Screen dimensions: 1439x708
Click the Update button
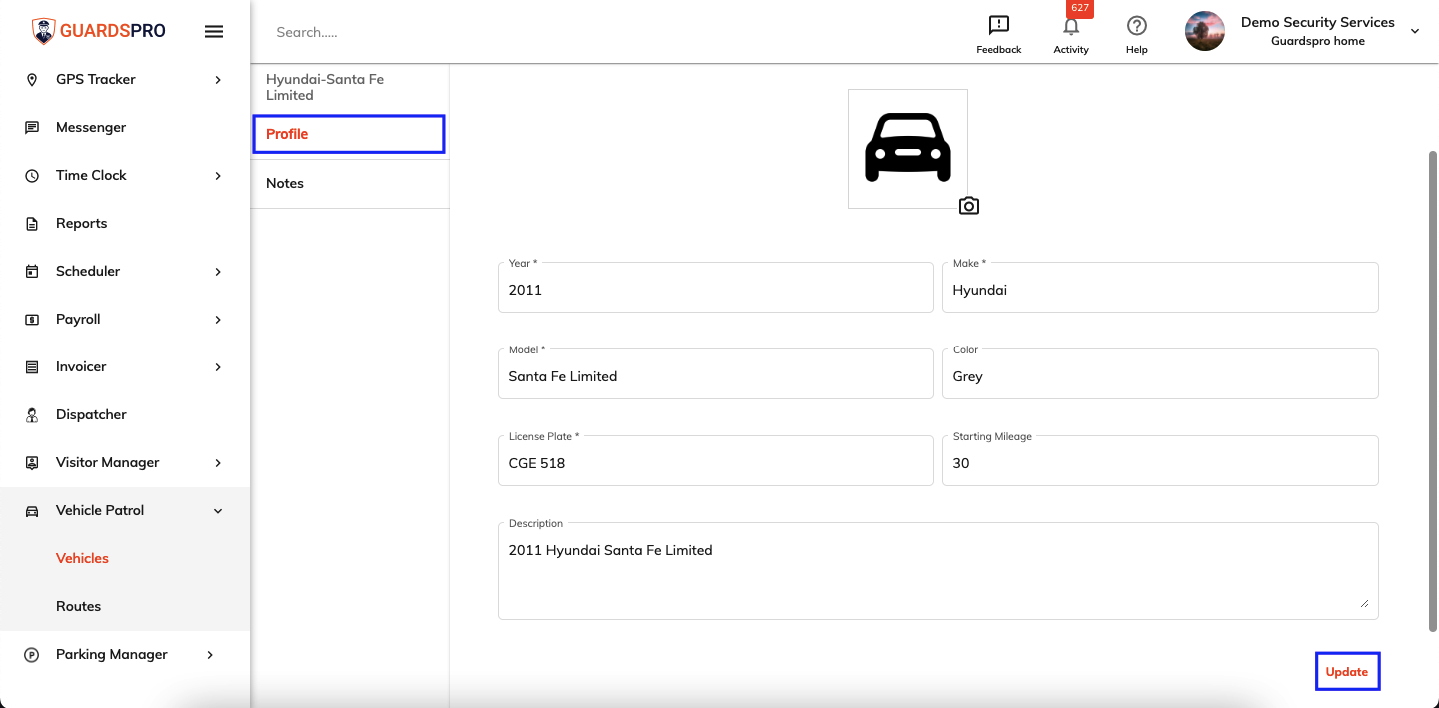point(1347,672)
